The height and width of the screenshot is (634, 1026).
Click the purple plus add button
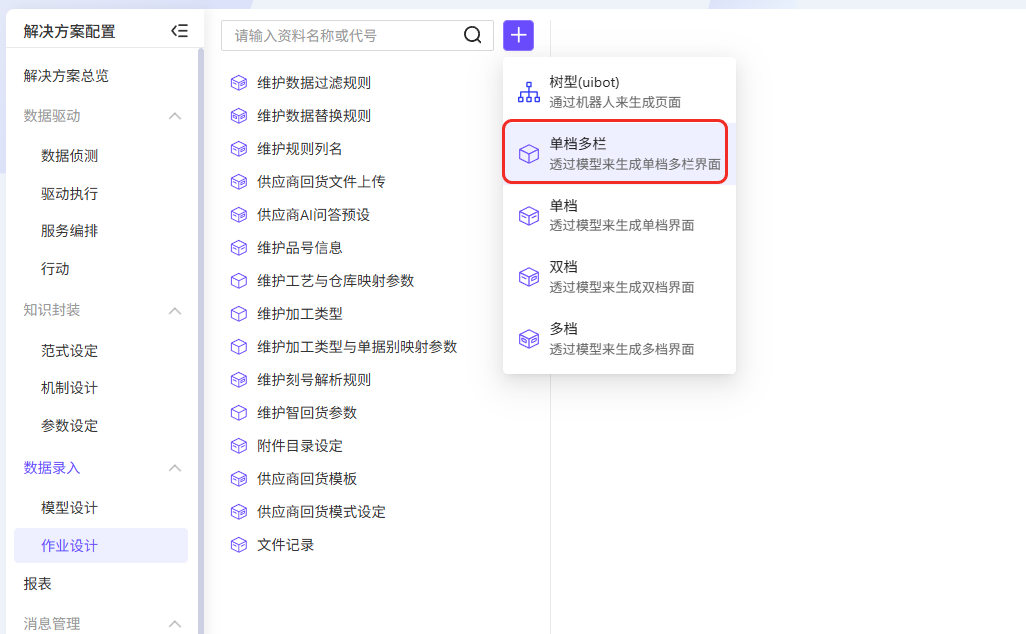click(x=518, y=35)
